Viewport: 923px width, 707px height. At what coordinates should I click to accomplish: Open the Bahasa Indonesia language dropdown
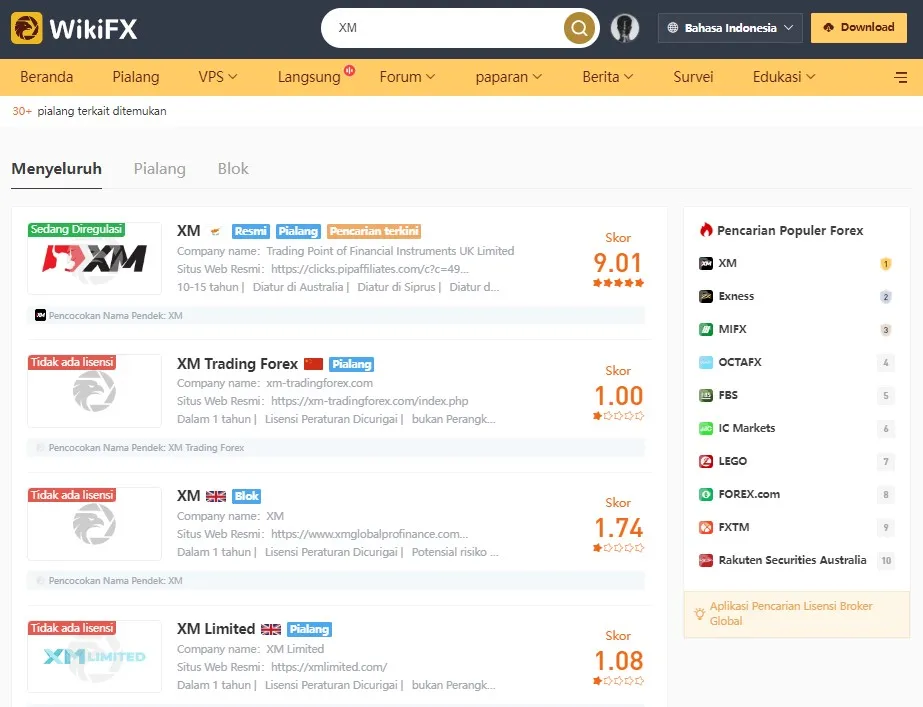point(730,28)
